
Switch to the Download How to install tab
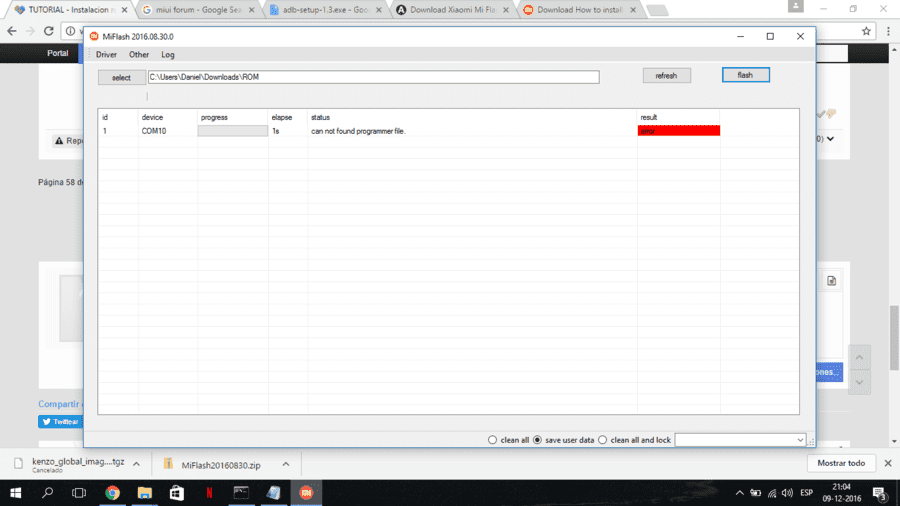[580, 10]
